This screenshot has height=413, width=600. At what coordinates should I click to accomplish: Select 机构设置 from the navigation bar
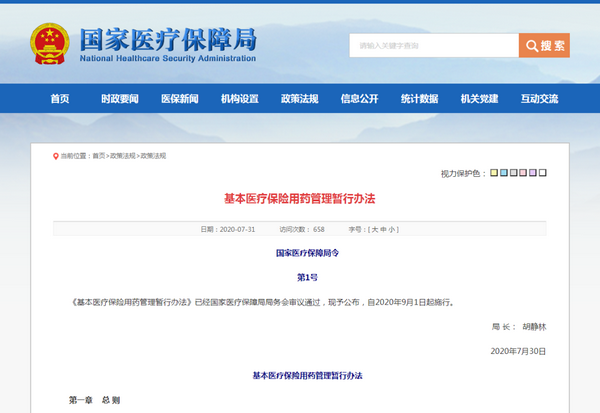(x=240, y=99)
